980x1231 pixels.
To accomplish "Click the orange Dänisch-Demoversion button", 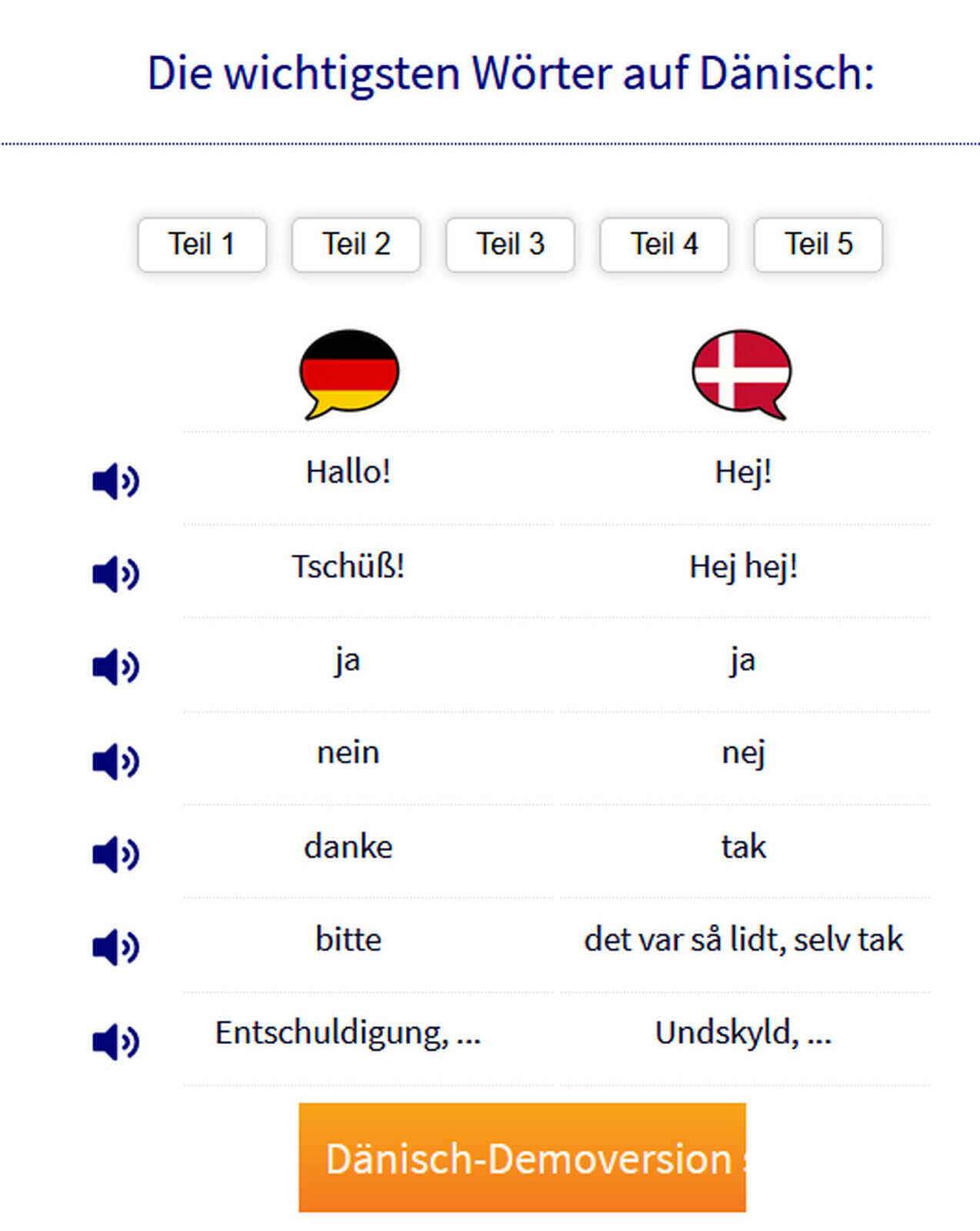I will pyautogui.click(x=522, y=1157).
